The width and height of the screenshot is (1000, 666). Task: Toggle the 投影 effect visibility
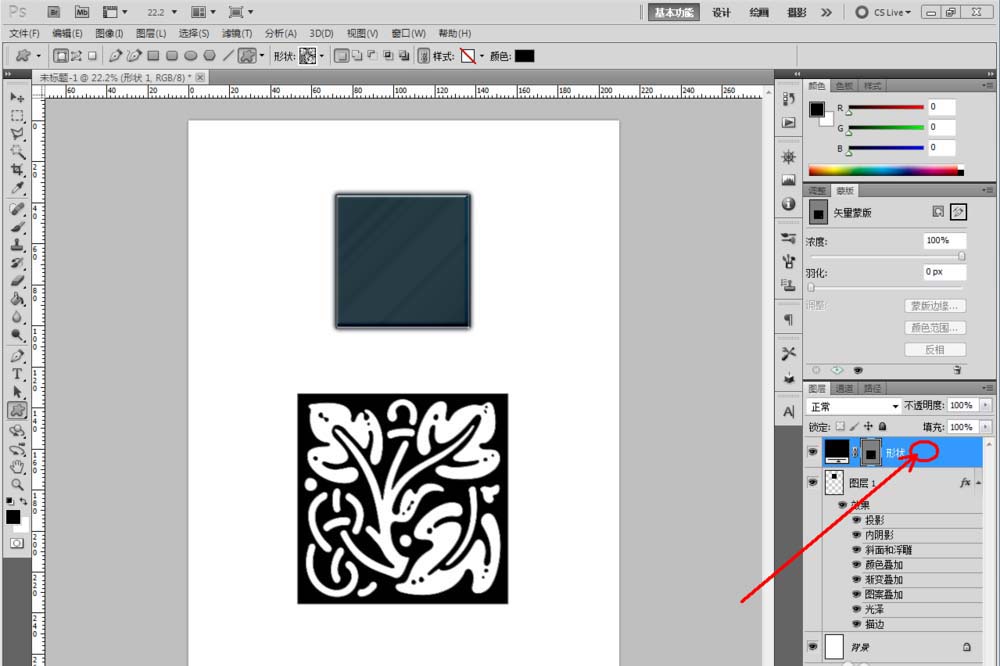pos(857,520)
